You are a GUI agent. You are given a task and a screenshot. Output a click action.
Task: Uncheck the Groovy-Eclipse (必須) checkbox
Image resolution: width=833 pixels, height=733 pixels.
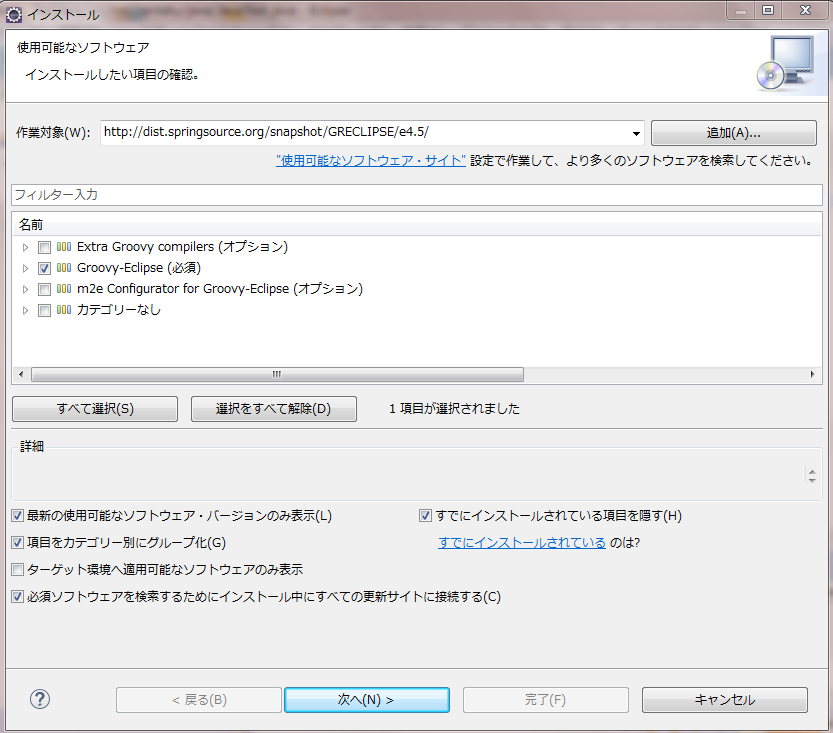point(45,268)
